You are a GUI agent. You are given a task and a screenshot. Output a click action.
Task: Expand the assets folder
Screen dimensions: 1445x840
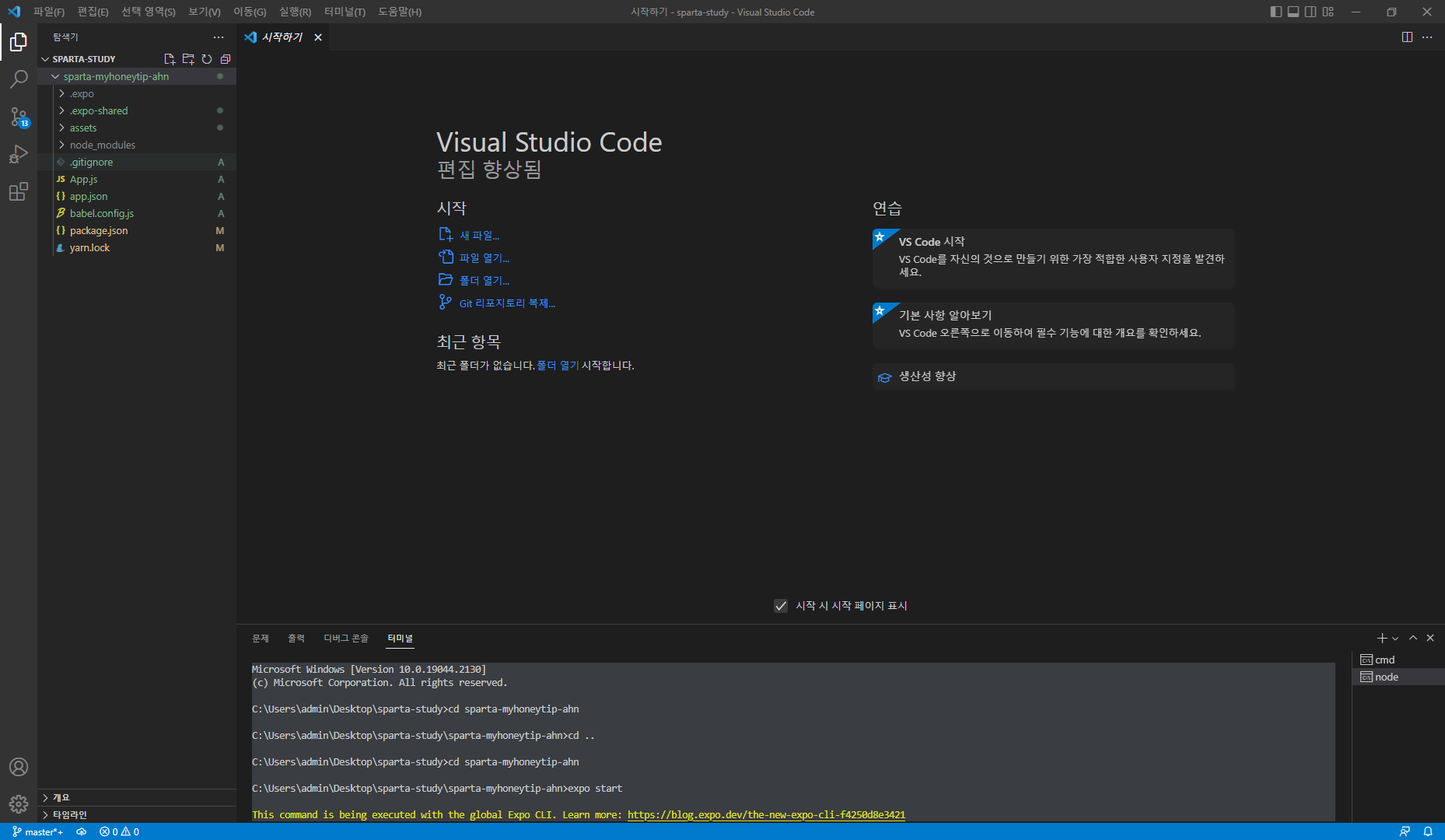137,128
